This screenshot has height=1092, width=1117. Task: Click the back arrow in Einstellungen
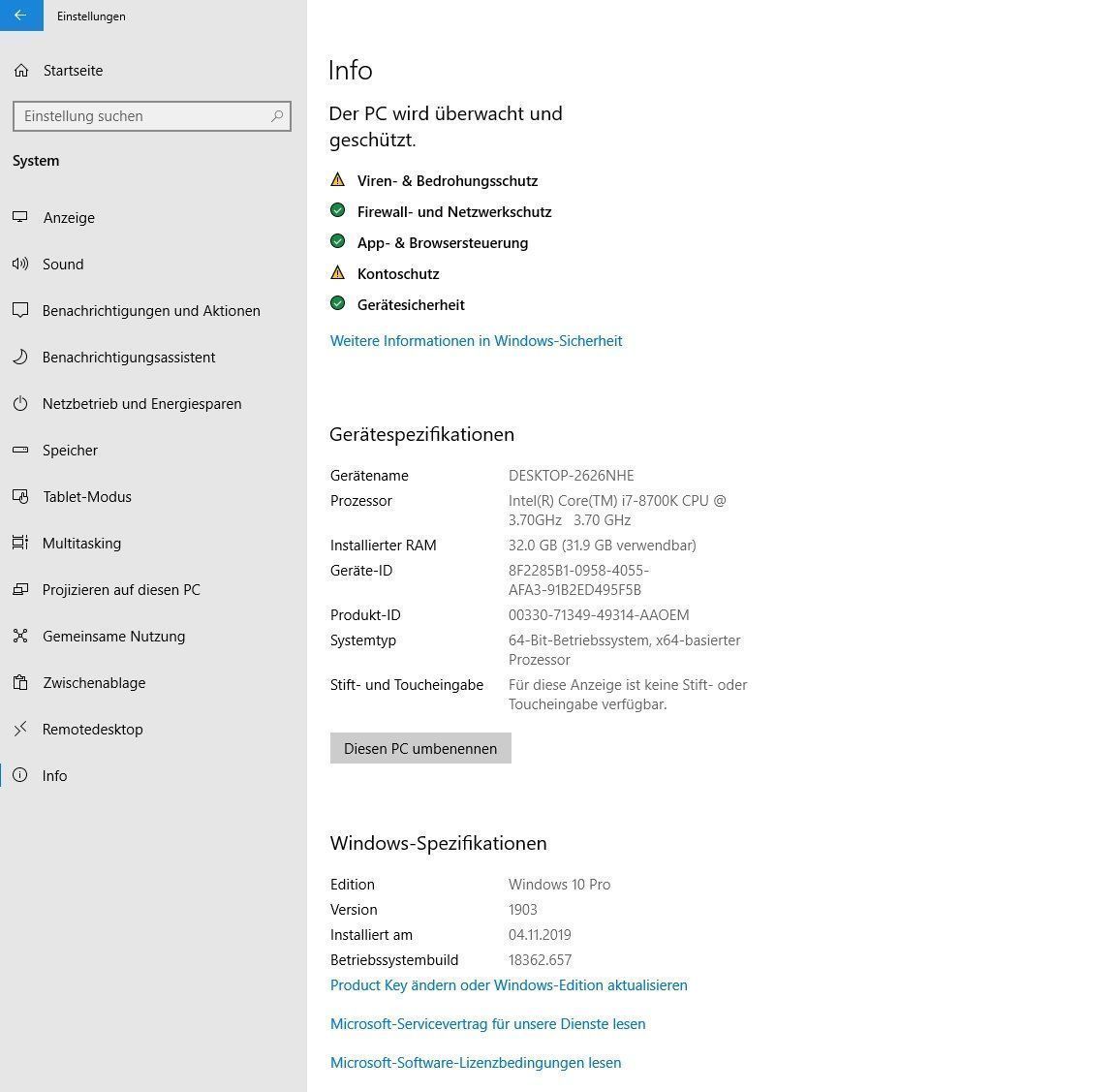[x=20, y=15]
